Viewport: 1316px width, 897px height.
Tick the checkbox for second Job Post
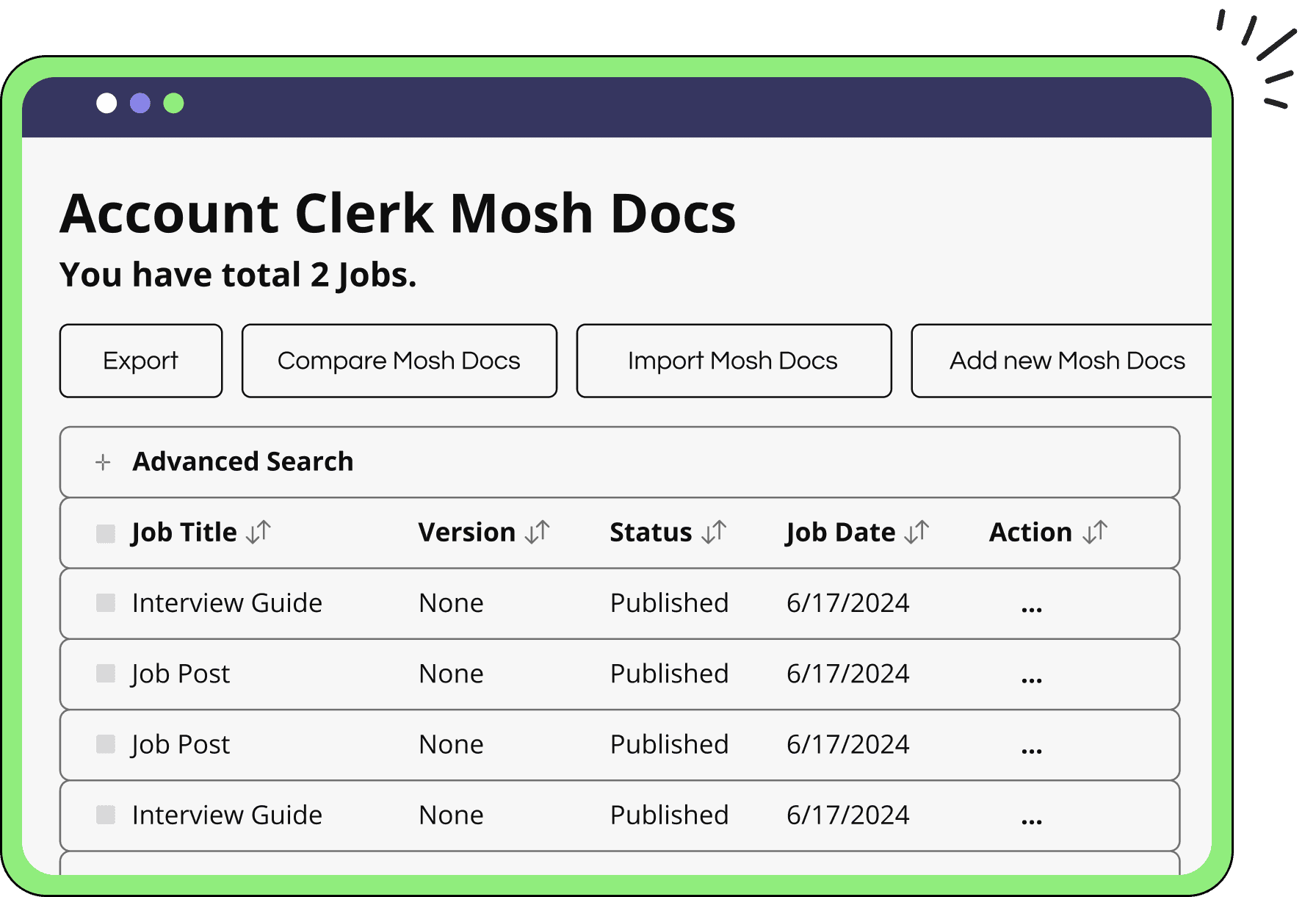(106, 744)
